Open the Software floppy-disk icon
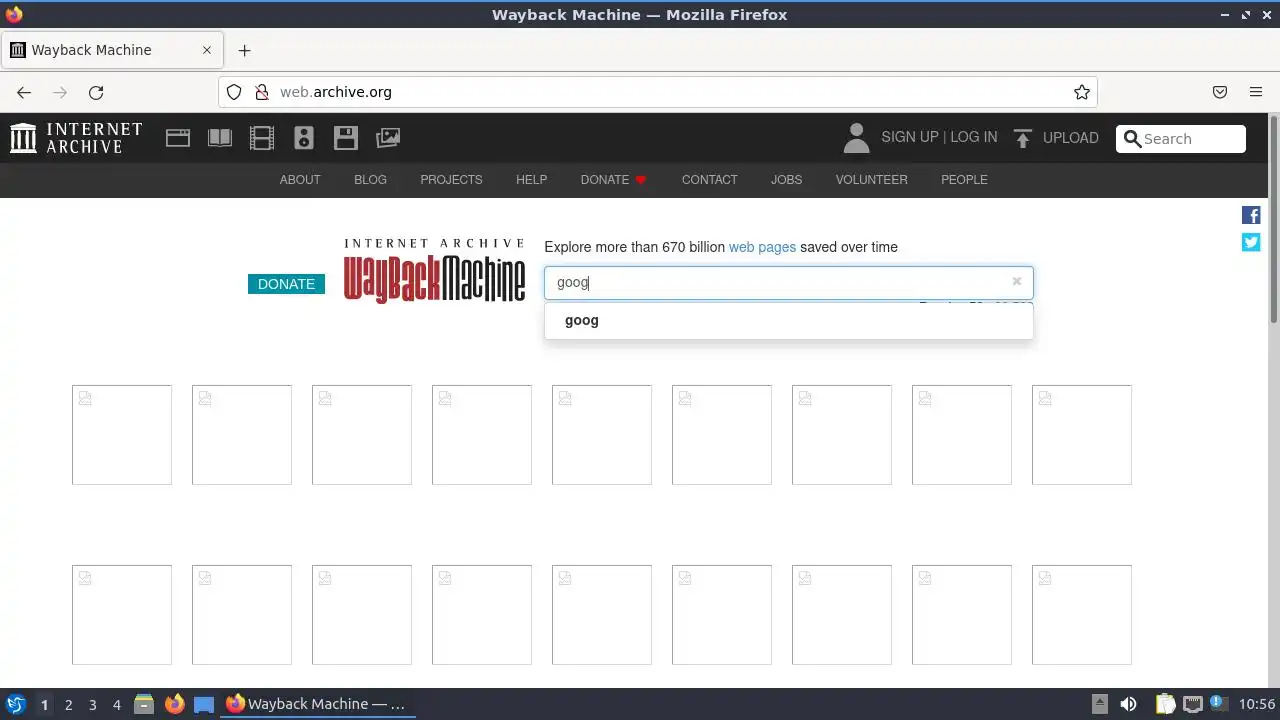The image size is (1280, 720). tap(346, 138)
